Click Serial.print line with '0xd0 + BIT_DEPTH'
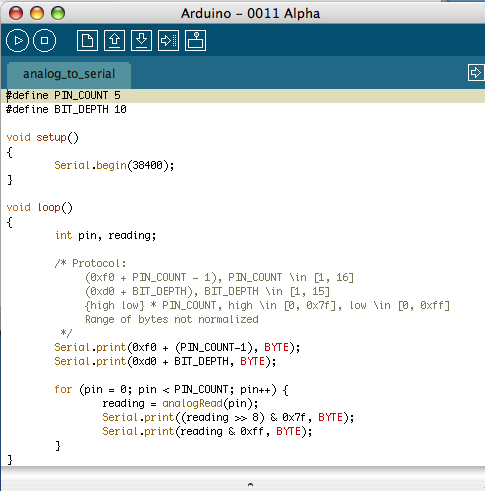This screenshot has width=485, height=491. tap(165, 361)
